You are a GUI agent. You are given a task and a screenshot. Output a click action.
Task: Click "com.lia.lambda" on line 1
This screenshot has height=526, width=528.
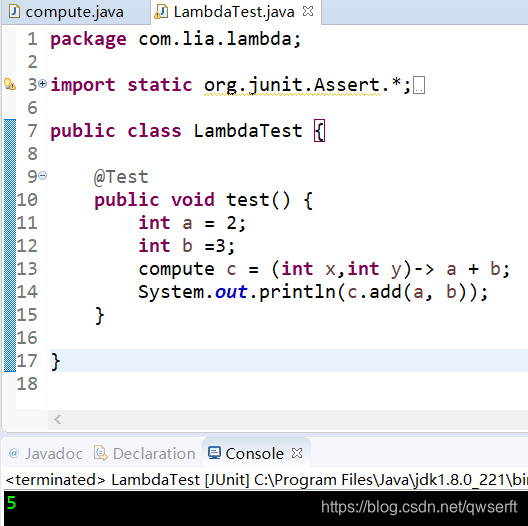[215, 39]
